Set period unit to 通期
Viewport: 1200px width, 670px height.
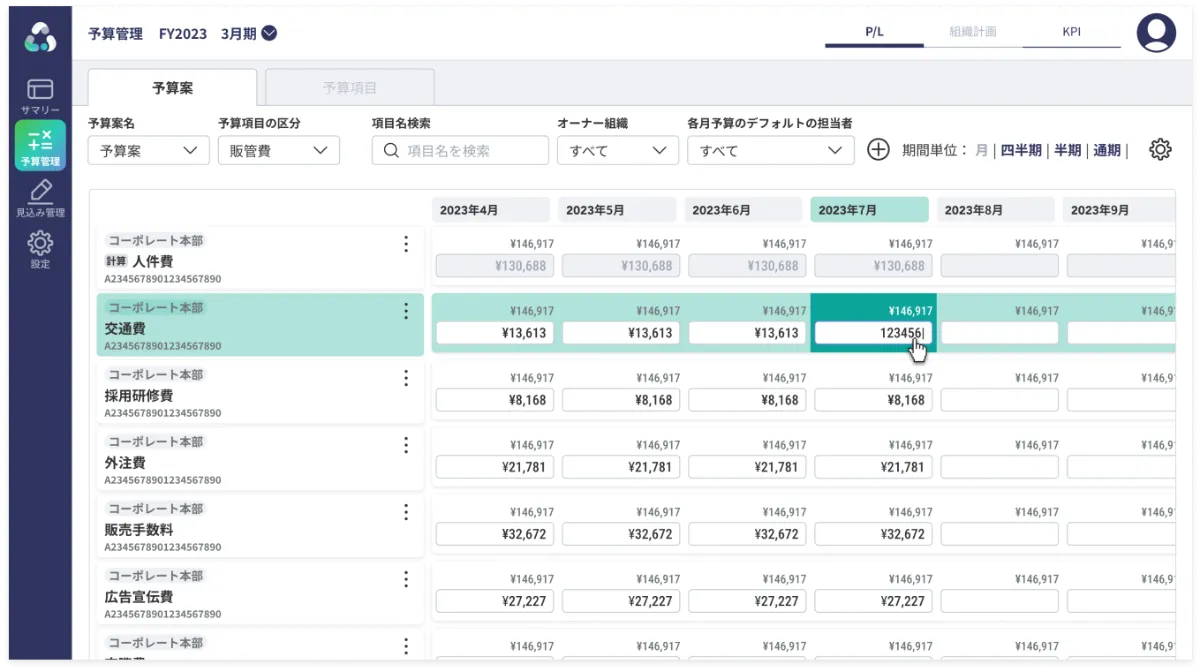[x=1106, y=150]
